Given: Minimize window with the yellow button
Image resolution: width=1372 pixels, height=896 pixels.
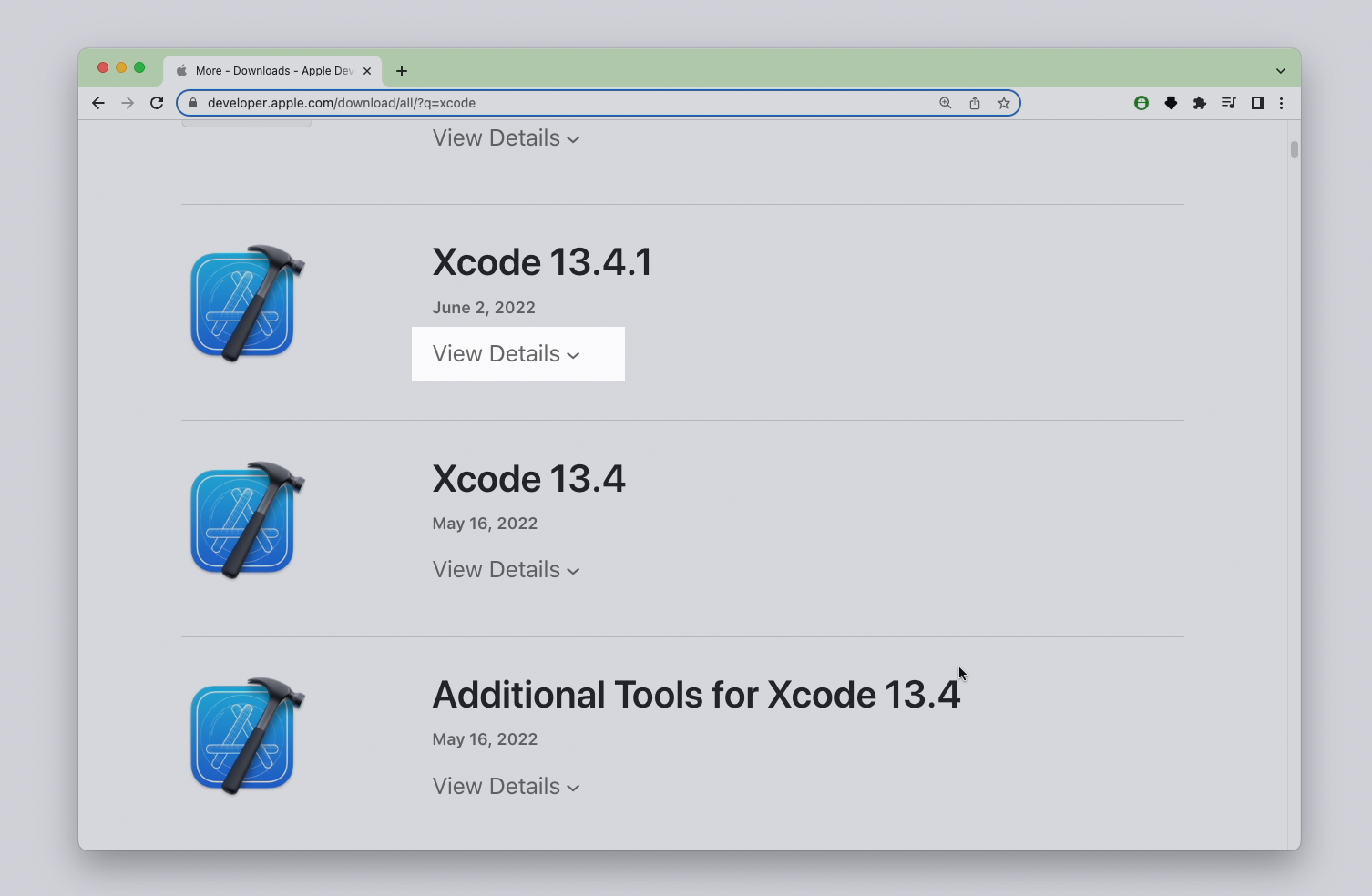Looking at the screenshot, I should [x=121, y=67].
